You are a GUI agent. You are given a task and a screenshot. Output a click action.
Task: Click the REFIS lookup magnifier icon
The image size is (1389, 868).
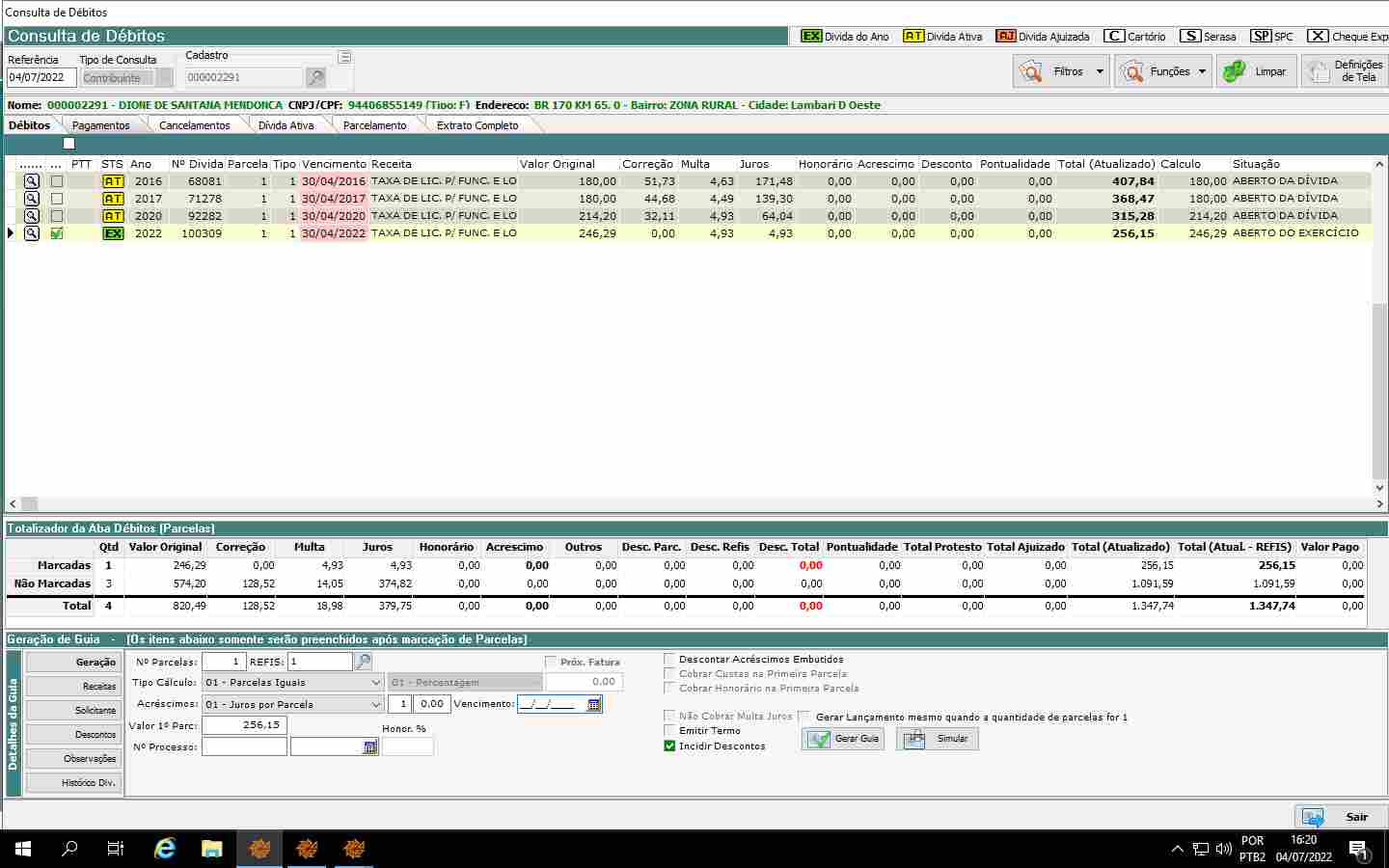pyautogui.click(x=364, y=662)
